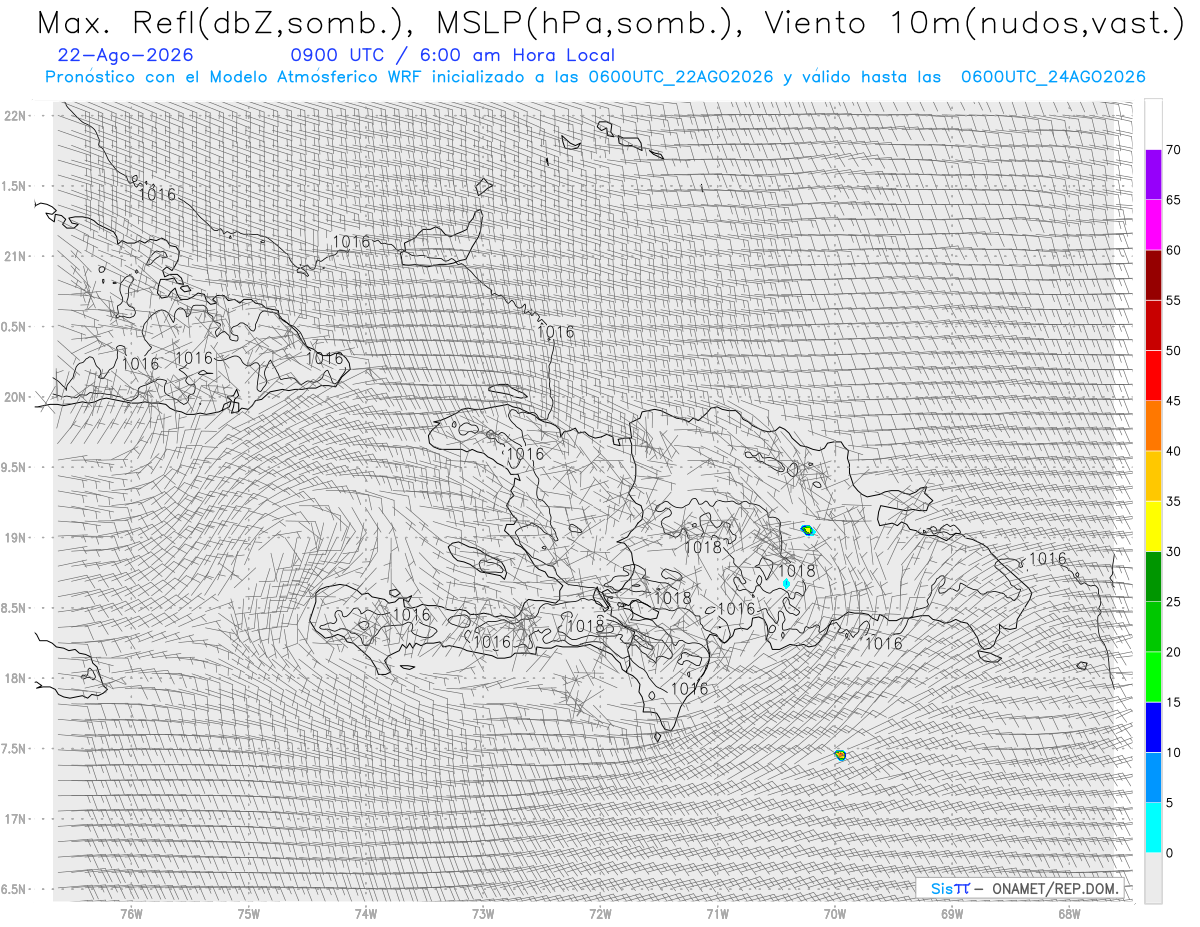
Task: Click the 20N latitude axis label
Action: 15,397
